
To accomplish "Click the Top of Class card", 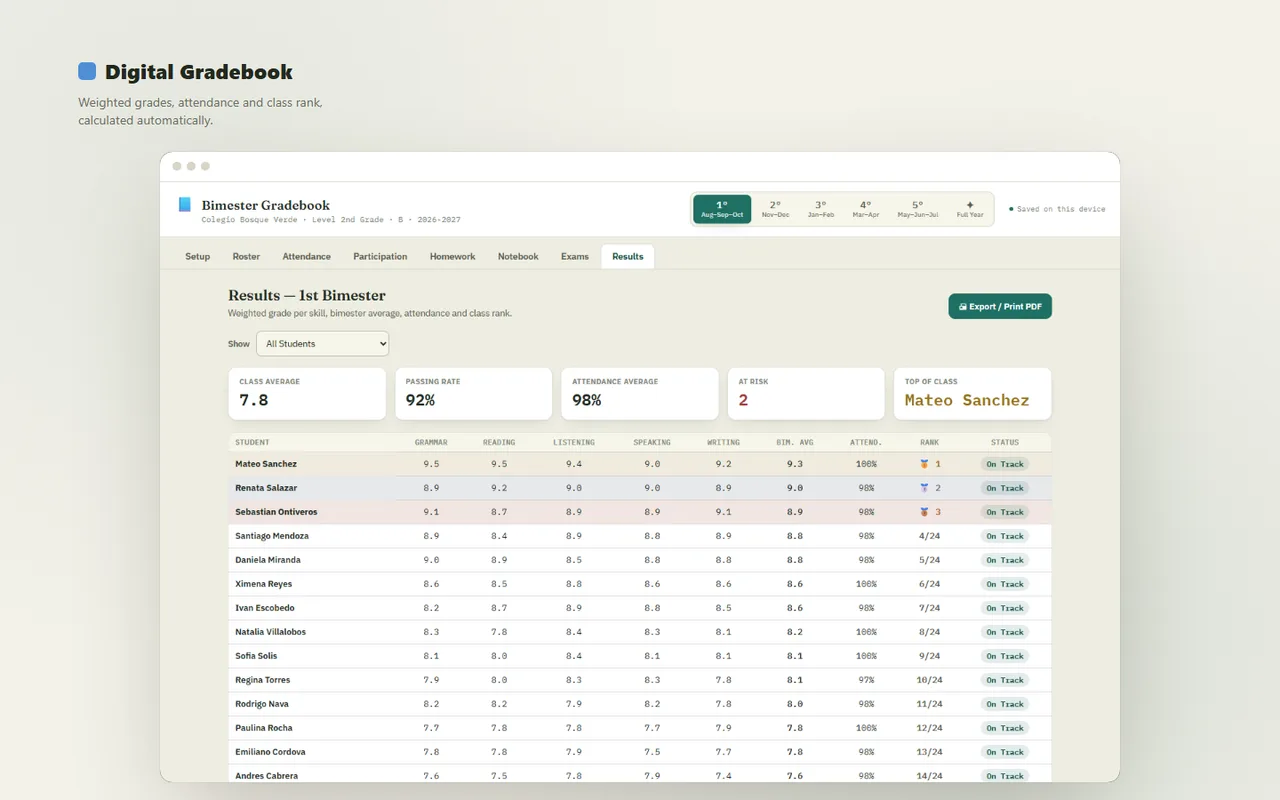I will coord(972,393).
